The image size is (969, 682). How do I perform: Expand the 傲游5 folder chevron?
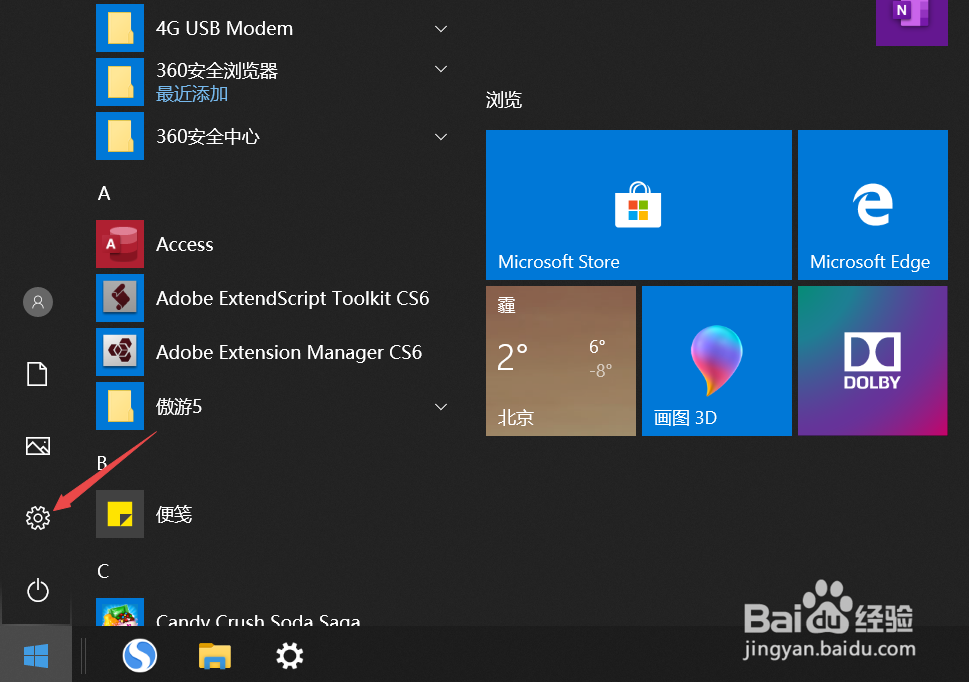pyautogui.click(x=441, y=406)
